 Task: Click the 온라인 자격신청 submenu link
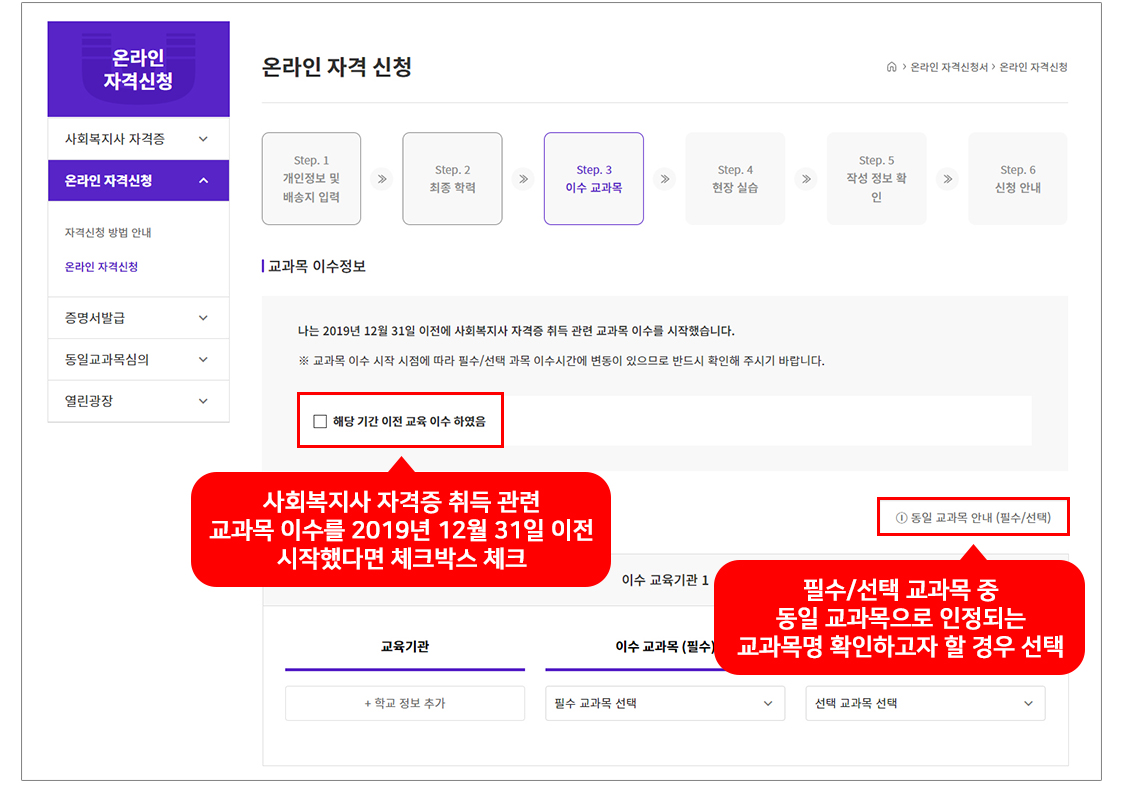click(101, 267)
